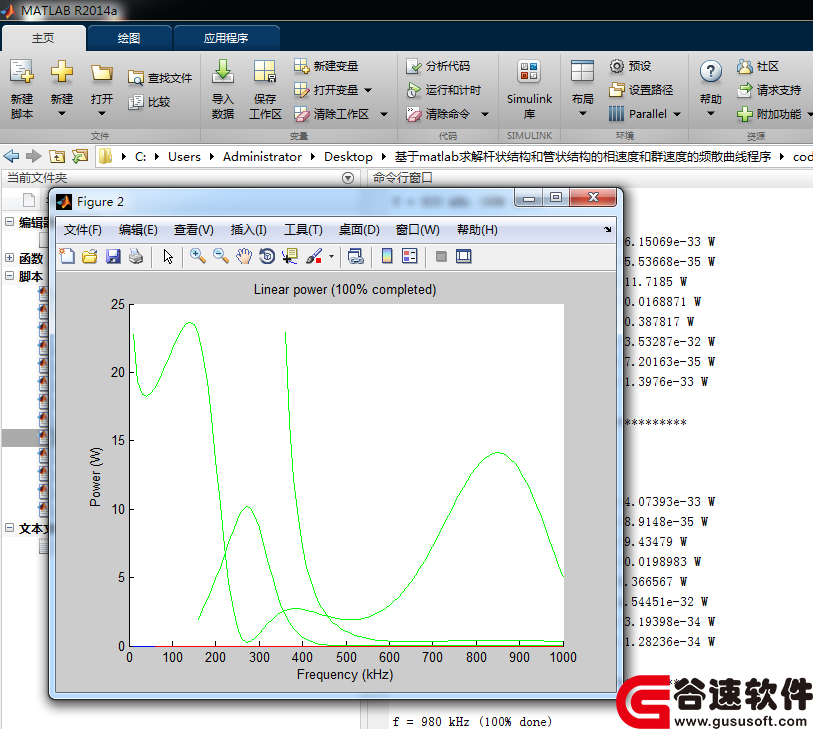Open the brush color dropdown arrow

pyautogui.click(x=331, y=256)
